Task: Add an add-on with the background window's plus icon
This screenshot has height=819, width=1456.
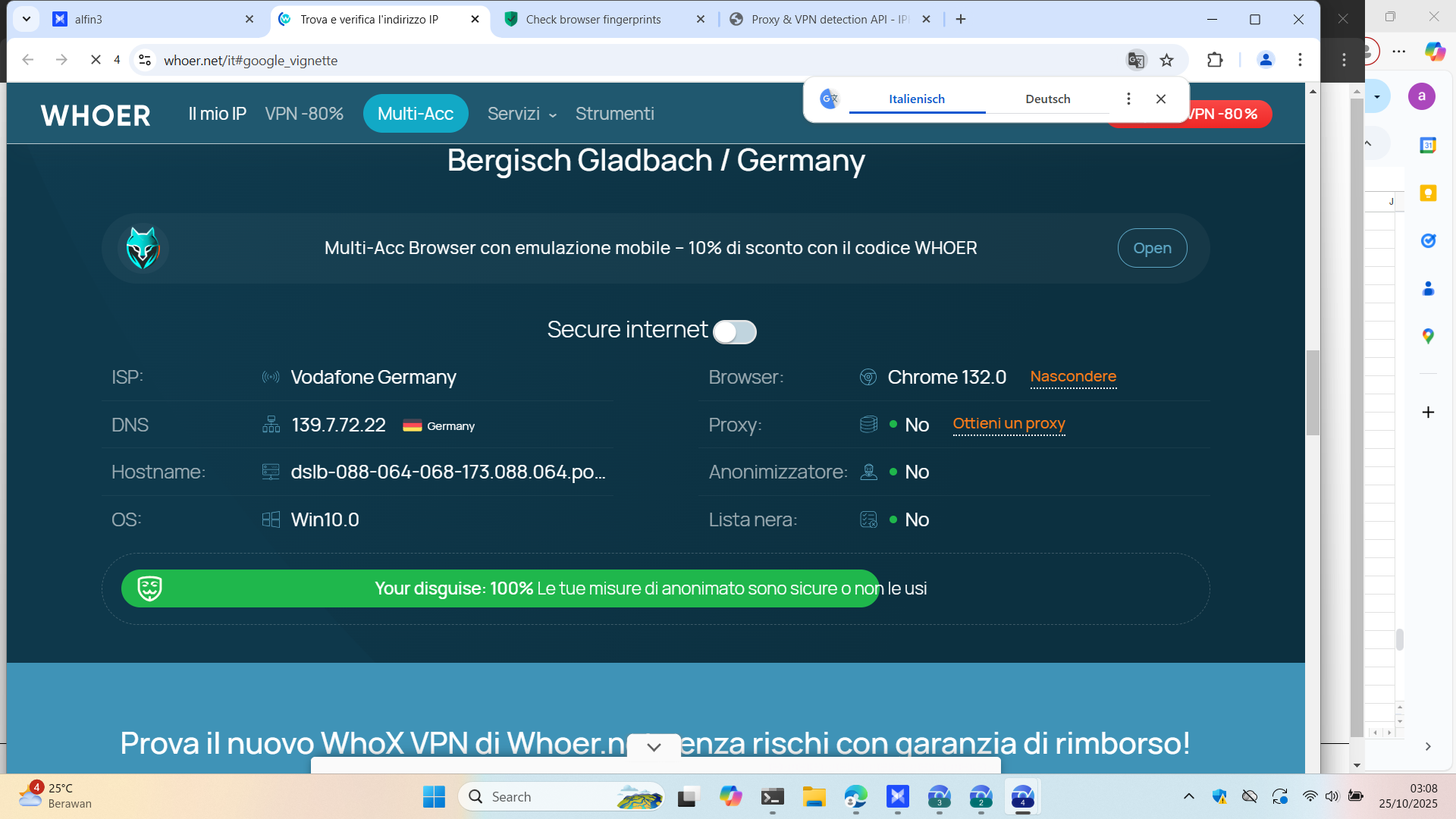Action: click(x=1428, y=412)
